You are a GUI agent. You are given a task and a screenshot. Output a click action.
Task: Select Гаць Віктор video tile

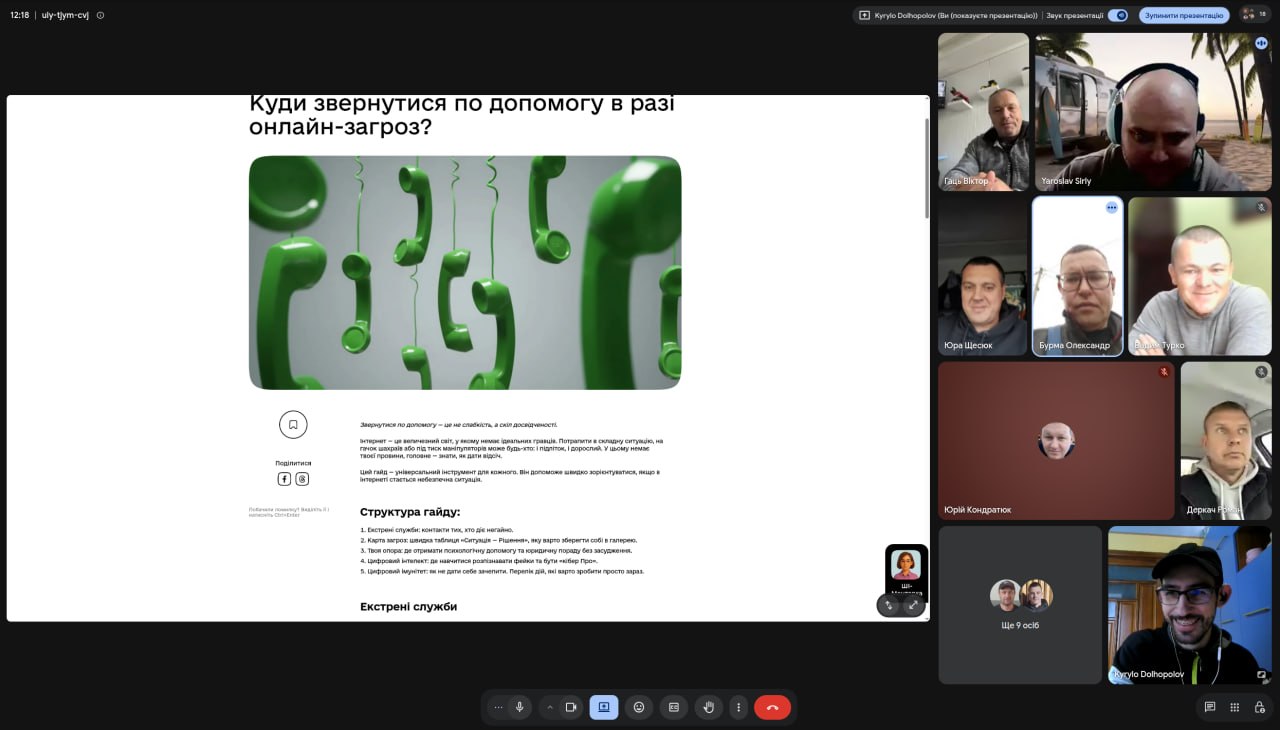click(983, 112)
